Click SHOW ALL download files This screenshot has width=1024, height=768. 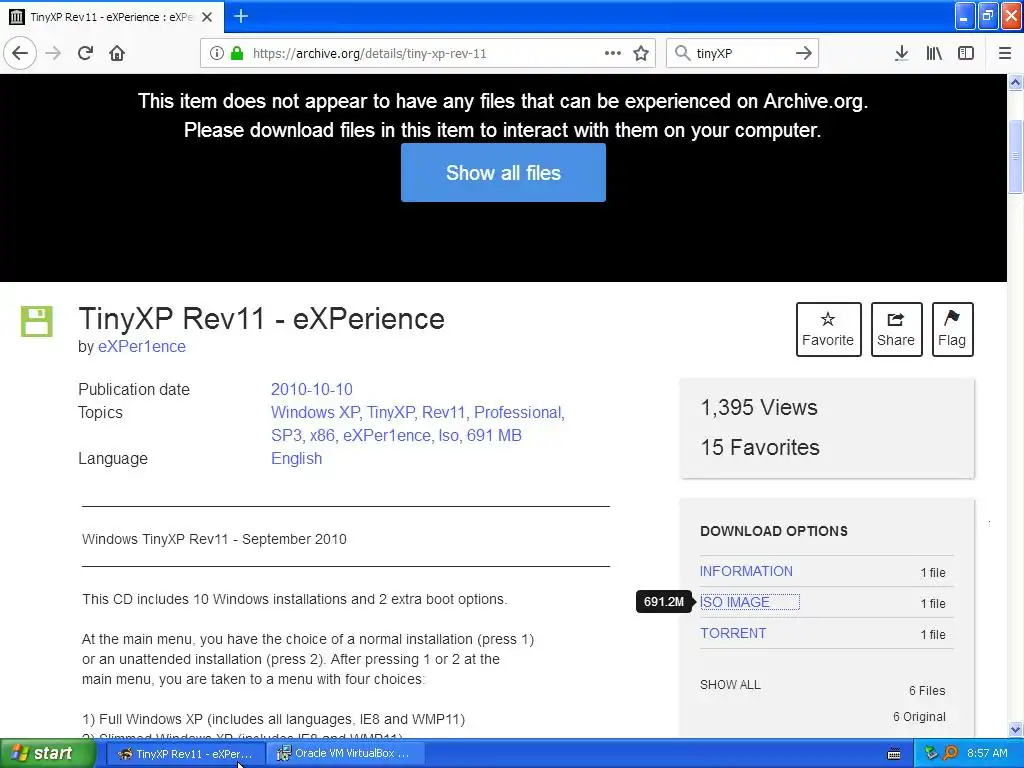pos(730,685)
